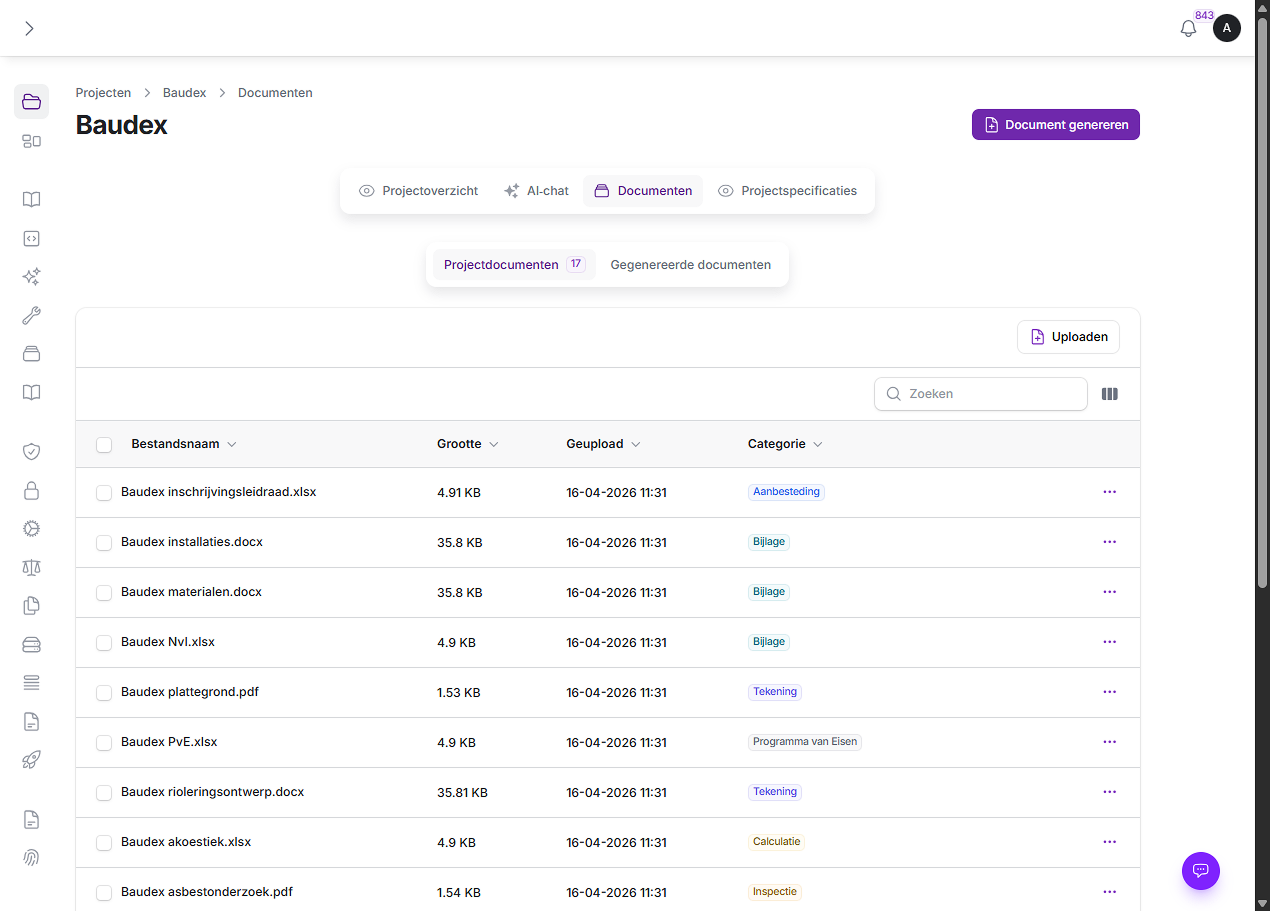Viewport: 1270px width, 911px height.
Task: Open the cog wheel icon in sidebar
Action: pos(31,528)
